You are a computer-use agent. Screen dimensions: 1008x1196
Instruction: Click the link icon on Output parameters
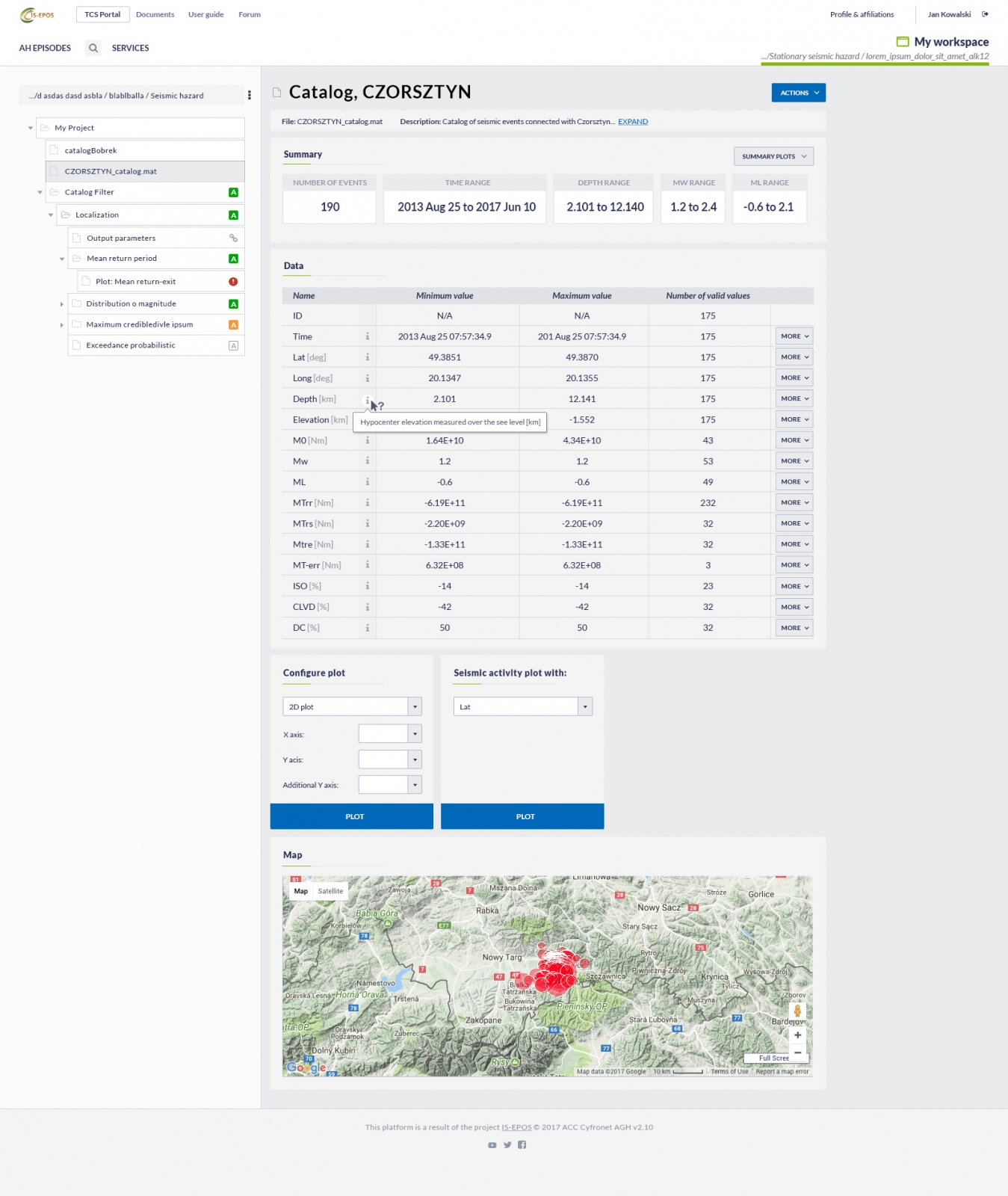[233, 238]
